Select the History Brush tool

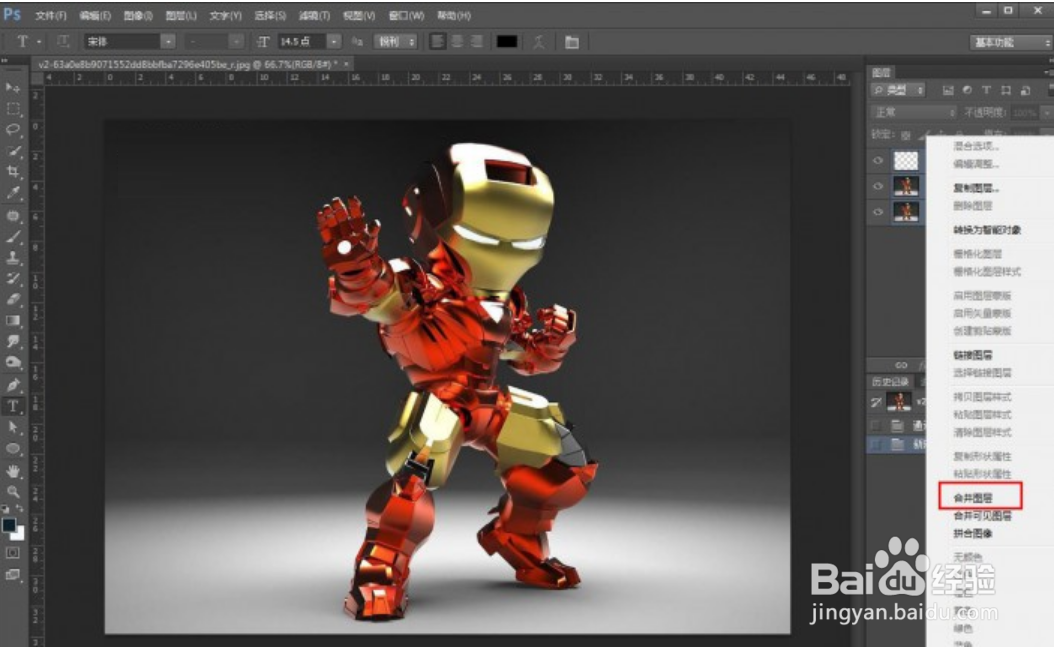tap(13, 278)
